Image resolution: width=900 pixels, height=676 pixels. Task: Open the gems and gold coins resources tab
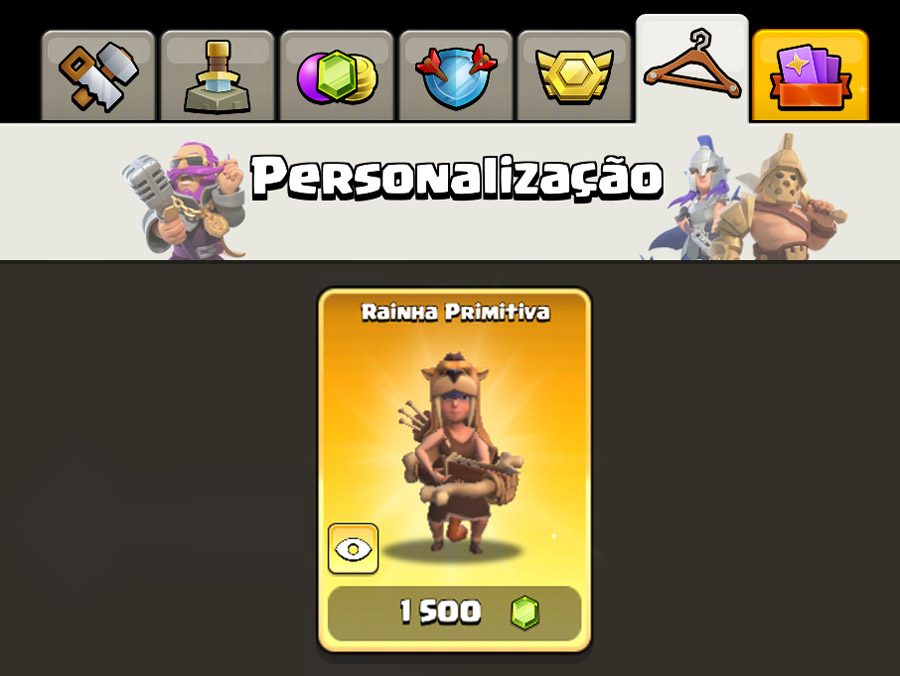(336, 76)
